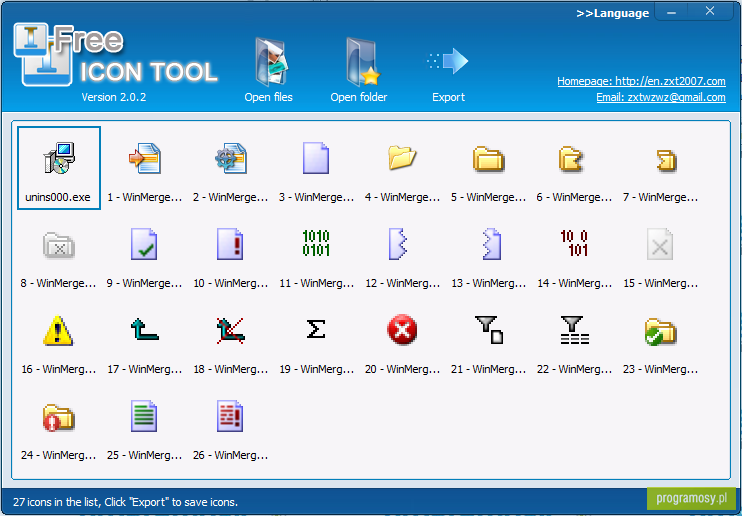Minimize the Free Icon Tool window
Viewport: 742px width, 516px height.
point(671,12)
